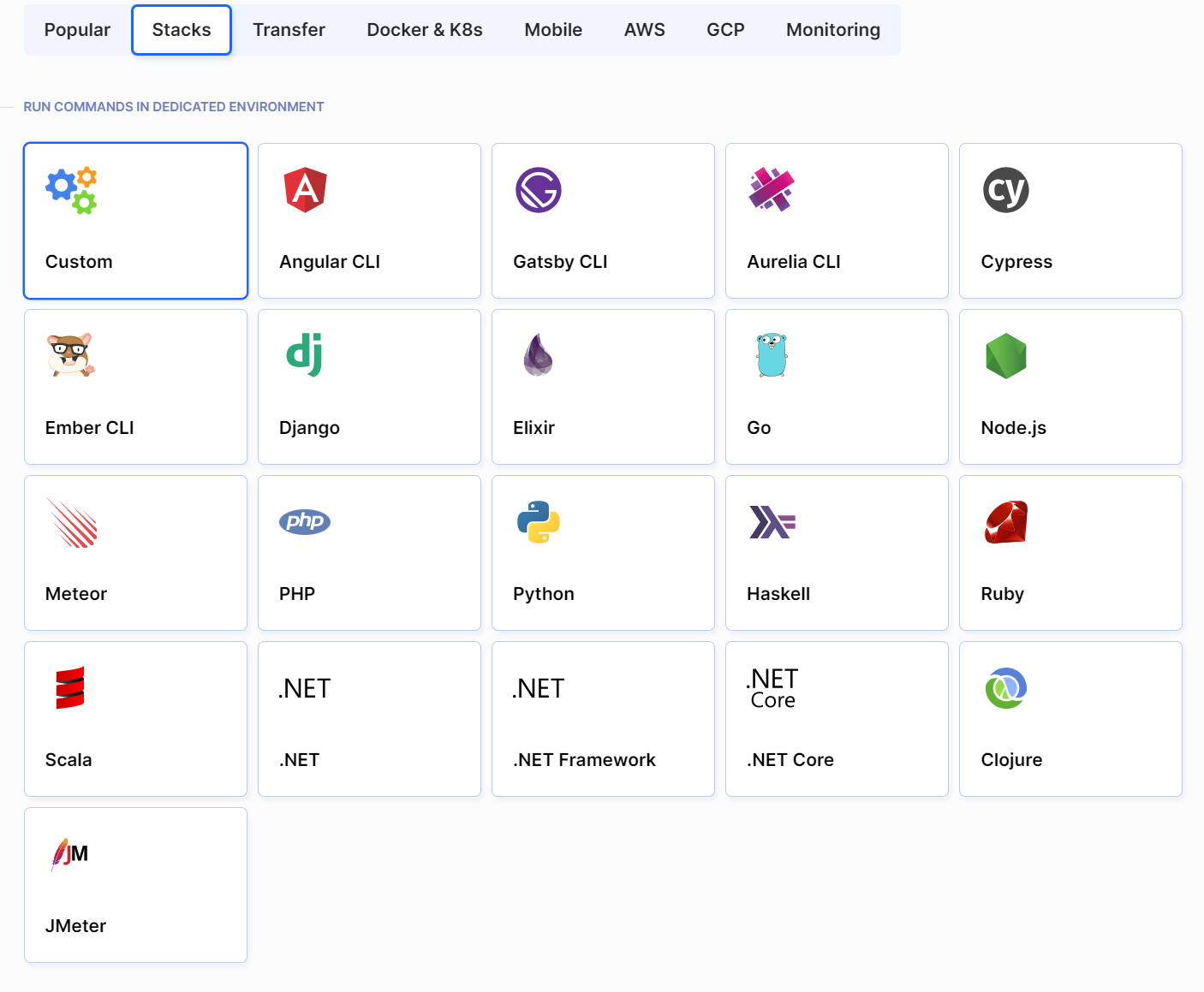The image size is (1204, 992).
Task: Switch to the AWS tab
Action: point(645,30)
